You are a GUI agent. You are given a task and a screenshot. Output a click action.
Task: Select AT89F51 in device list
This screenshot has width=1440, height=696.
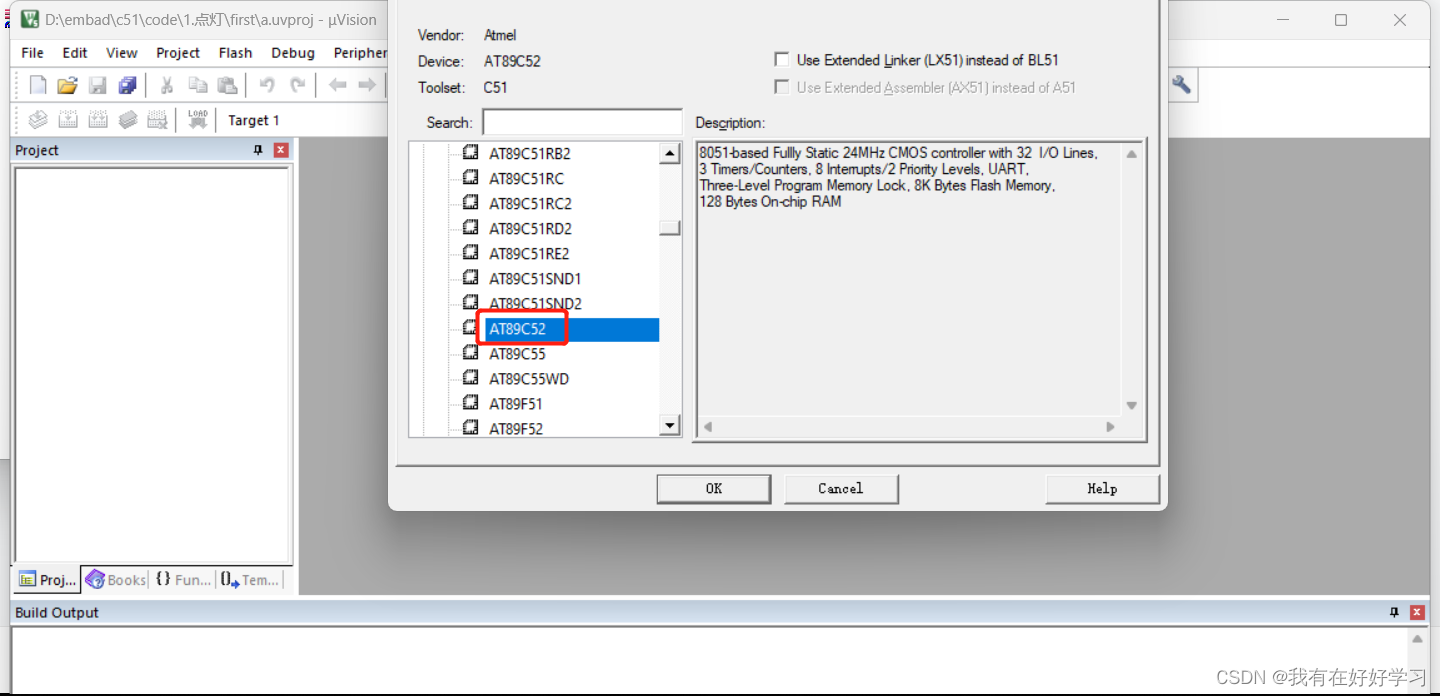[x=516, y=403]
